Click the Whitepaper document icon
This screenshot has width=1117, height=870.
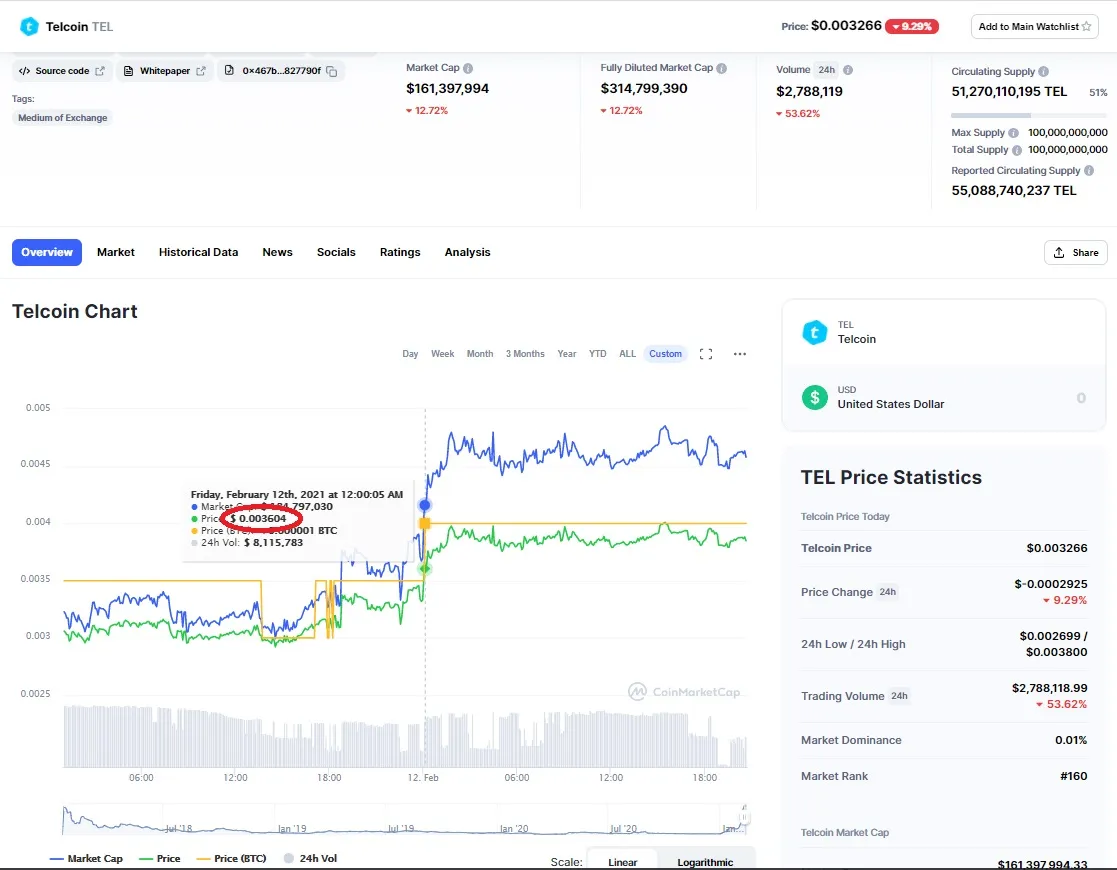(128, 71)
